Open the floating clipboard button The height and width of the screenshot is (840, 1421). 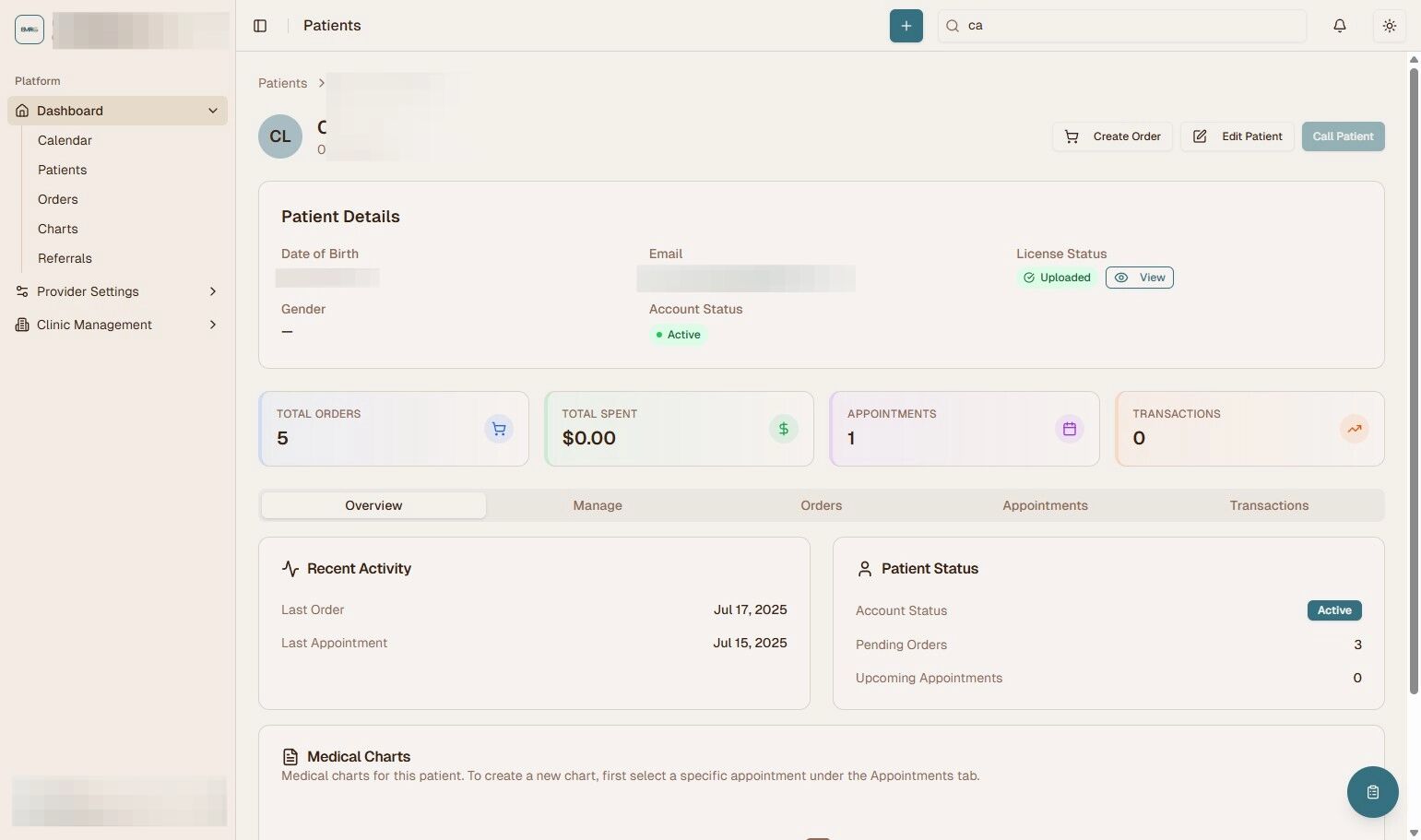point(1372,792)
